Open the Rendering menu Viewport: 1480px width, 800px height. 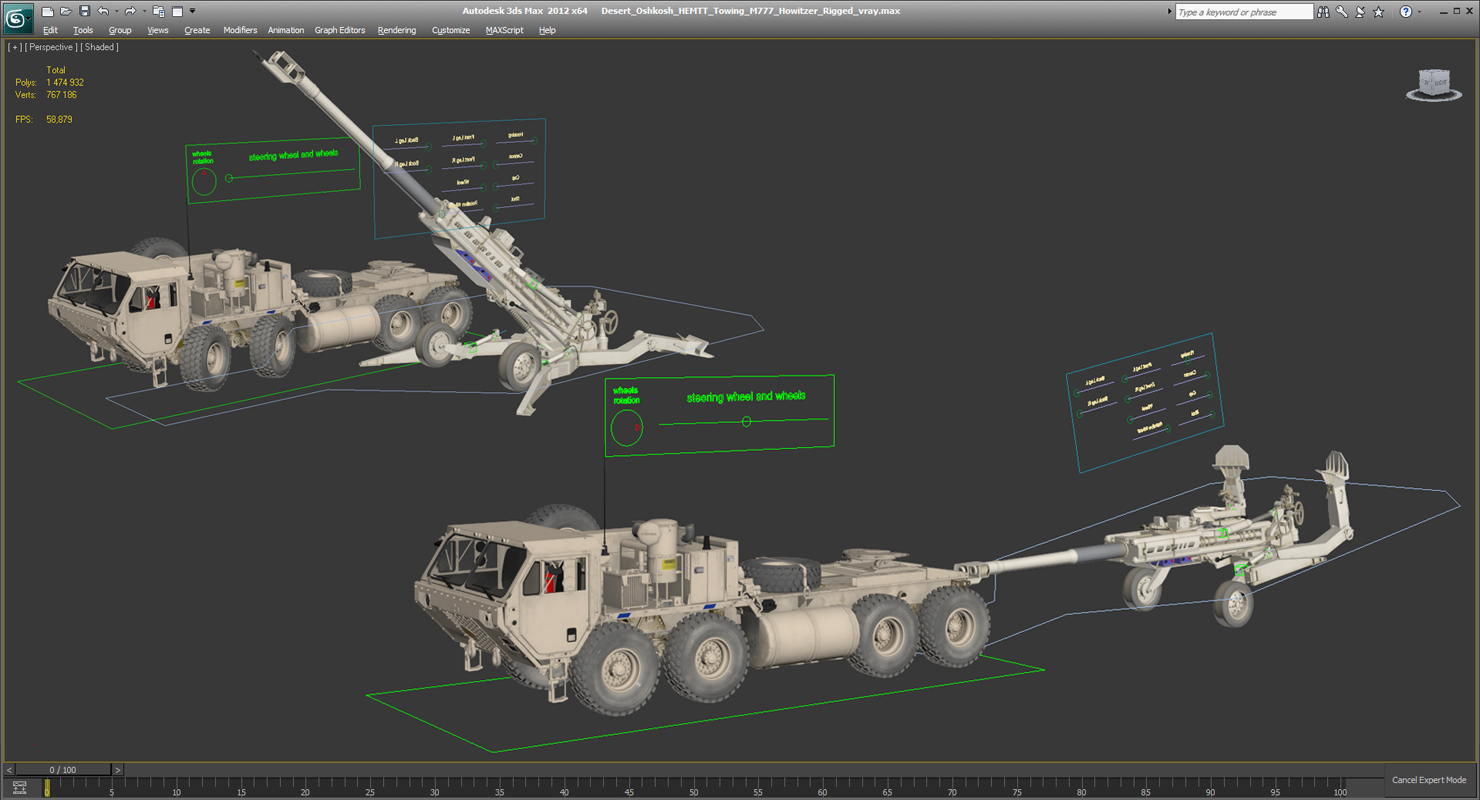(396, 30)
